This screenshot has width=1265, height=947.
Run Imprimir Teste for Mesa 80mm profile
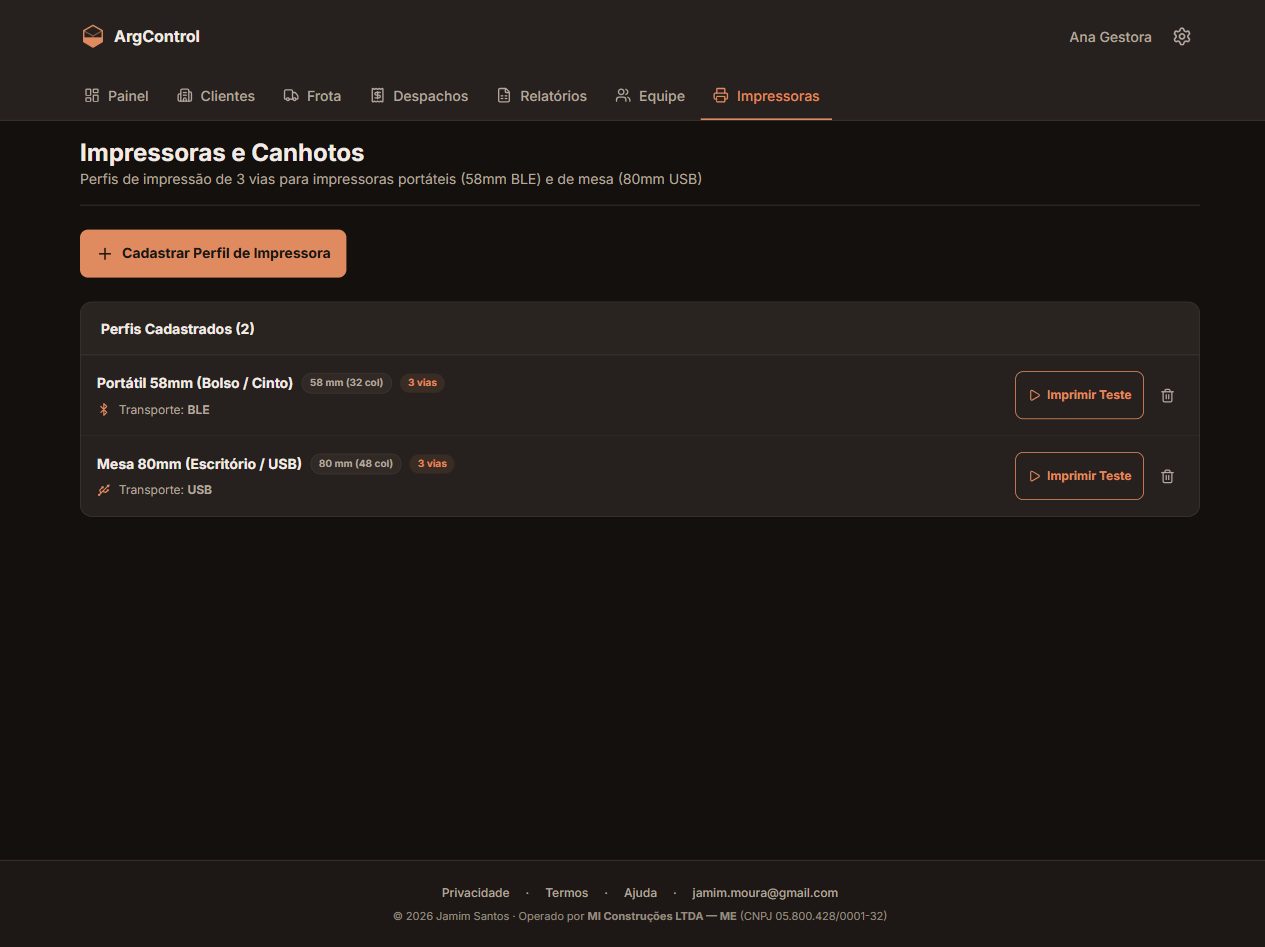pyautogui.click(x=1079, y=476)
